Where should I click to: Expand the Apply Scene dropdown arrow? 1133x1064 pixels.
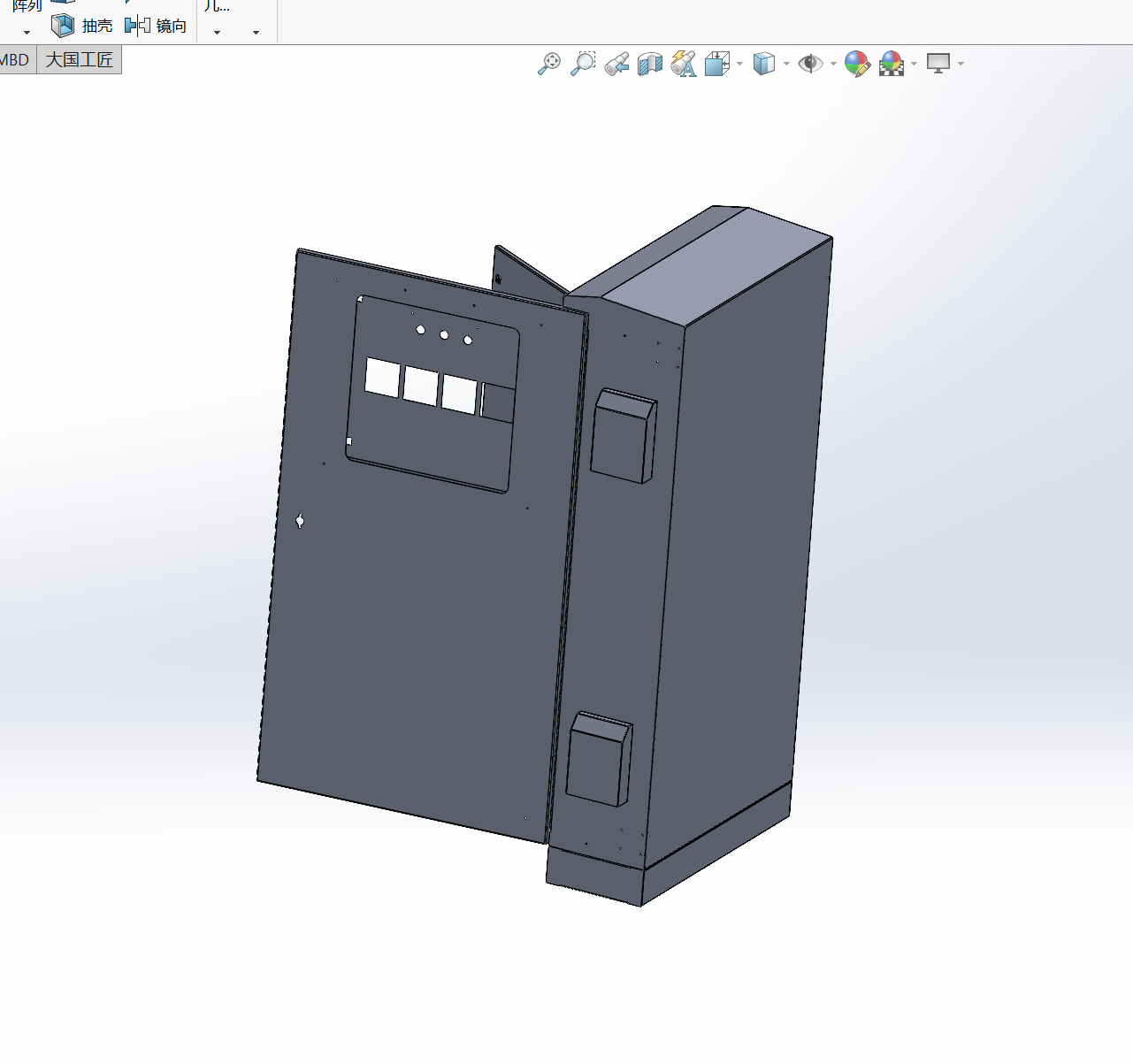914,64
